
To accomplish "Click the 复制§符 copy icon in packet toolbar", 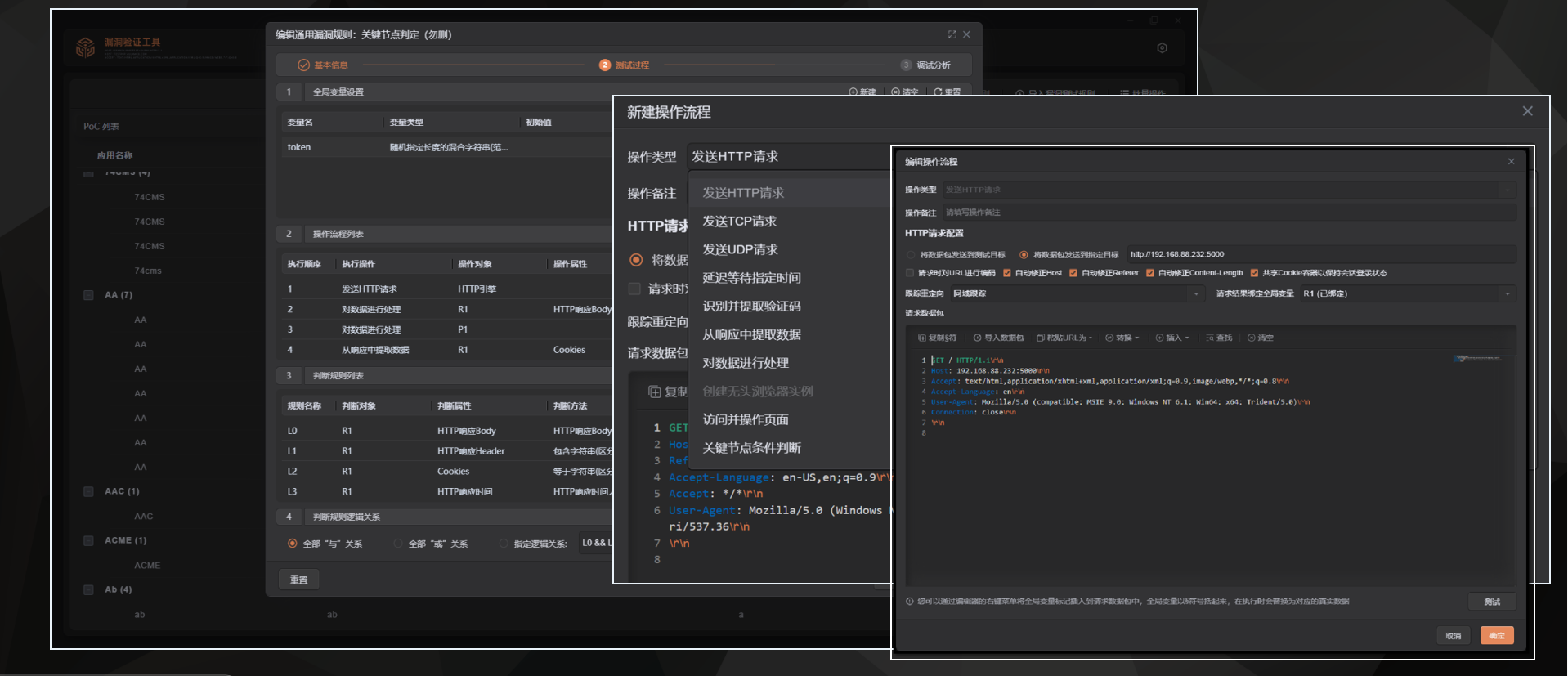I will point(922,338).
